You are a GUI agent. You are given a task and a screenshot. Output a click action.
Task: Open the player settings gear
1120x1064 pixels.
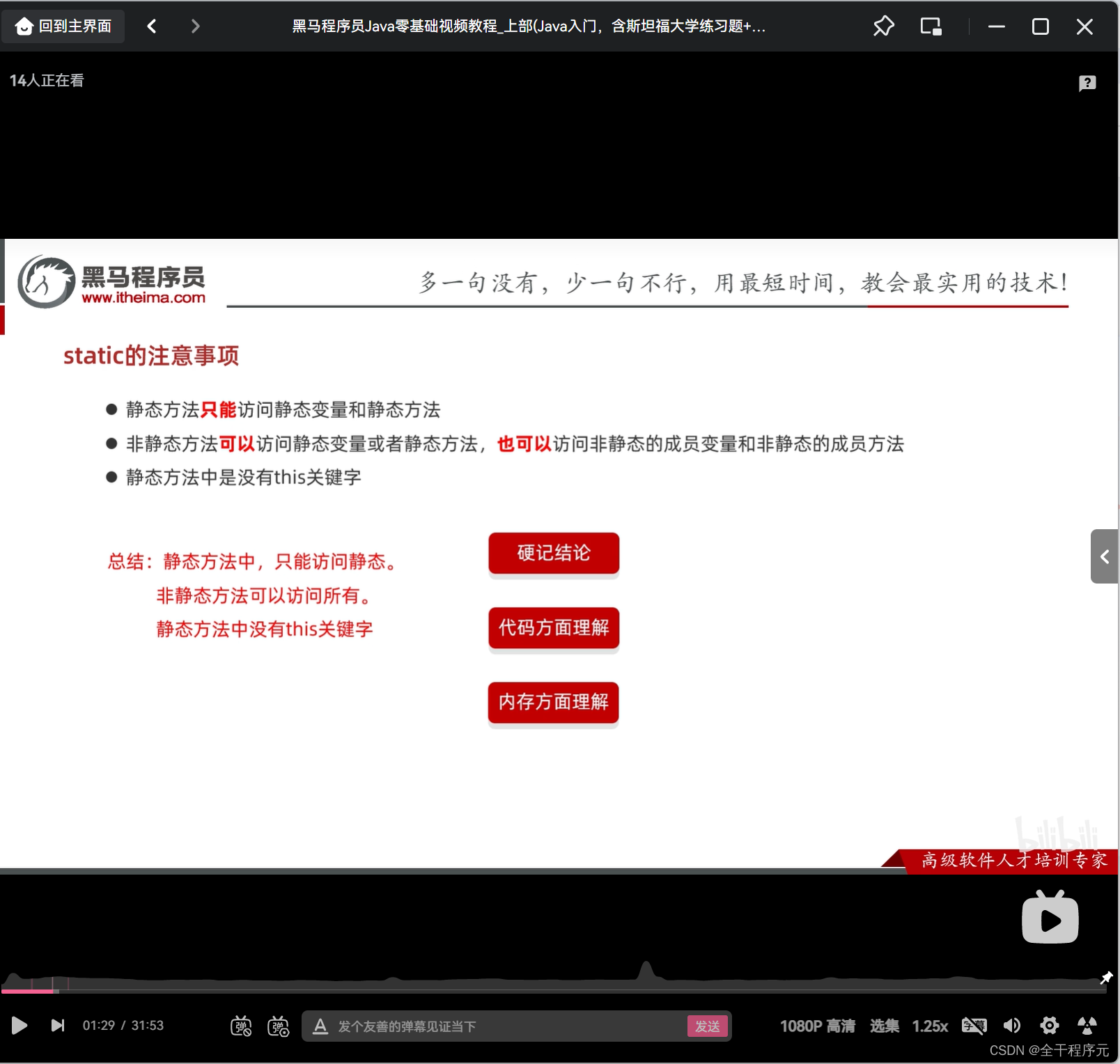(x=1050, y=1025)
